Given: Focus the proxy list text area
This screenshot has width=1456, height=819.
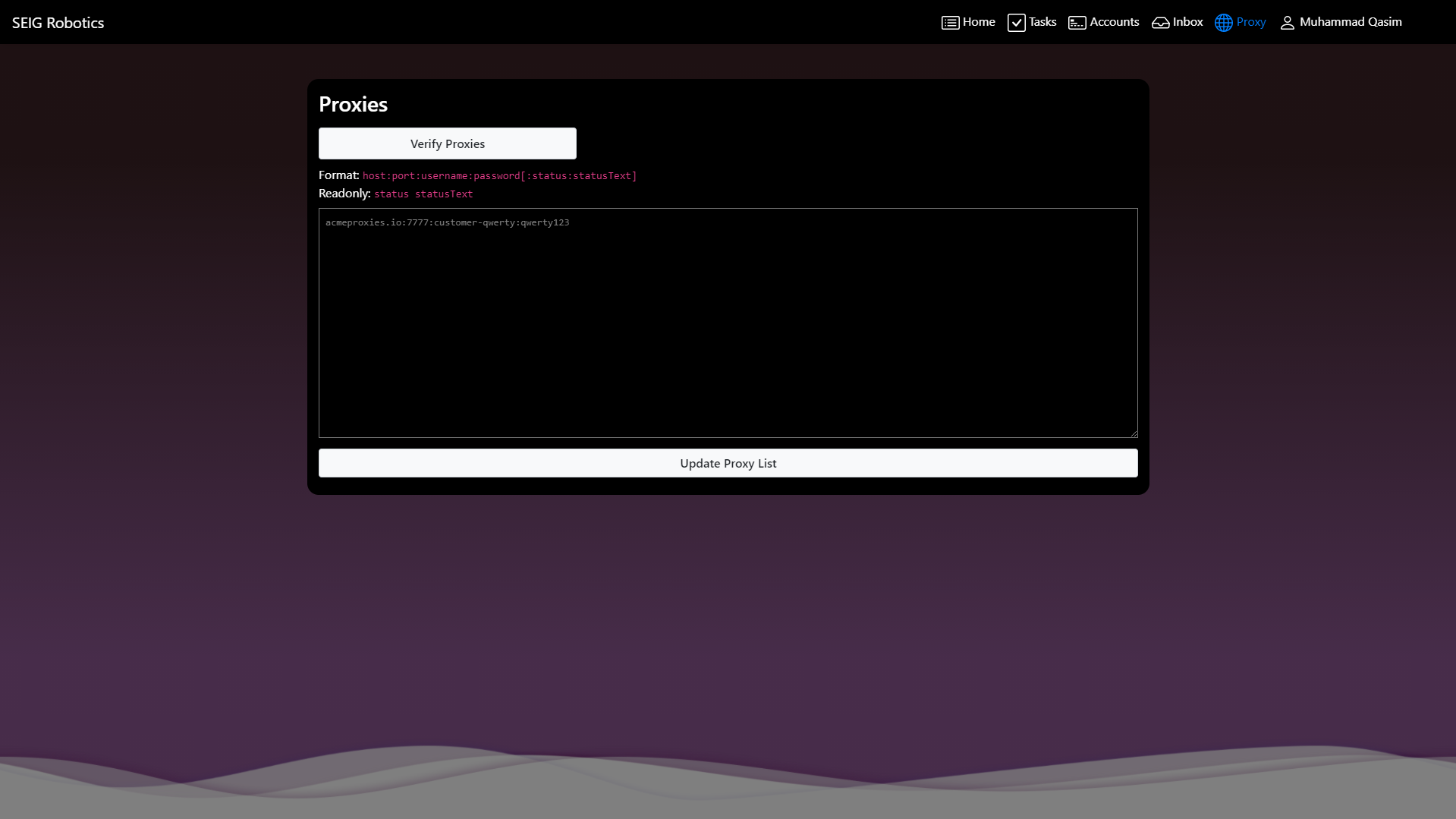Looking at the screenshot, I should click(728, 323).
